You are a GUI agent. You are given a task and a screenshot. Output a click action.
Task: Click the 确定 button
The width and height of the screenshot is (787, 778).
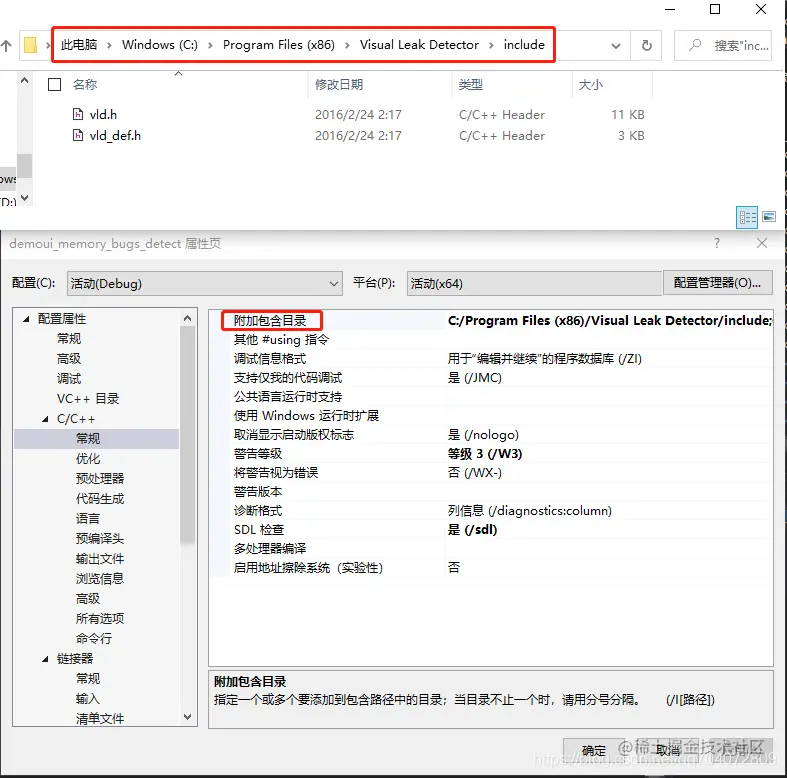594,751
